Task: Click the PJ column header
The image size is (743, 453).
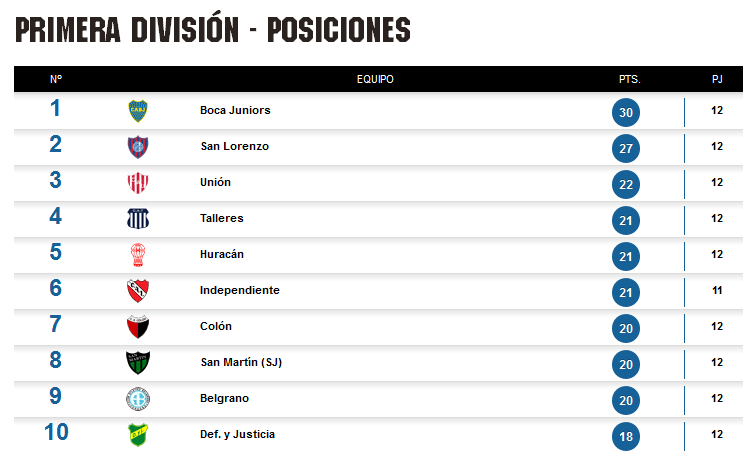Action: coord(717,79)
